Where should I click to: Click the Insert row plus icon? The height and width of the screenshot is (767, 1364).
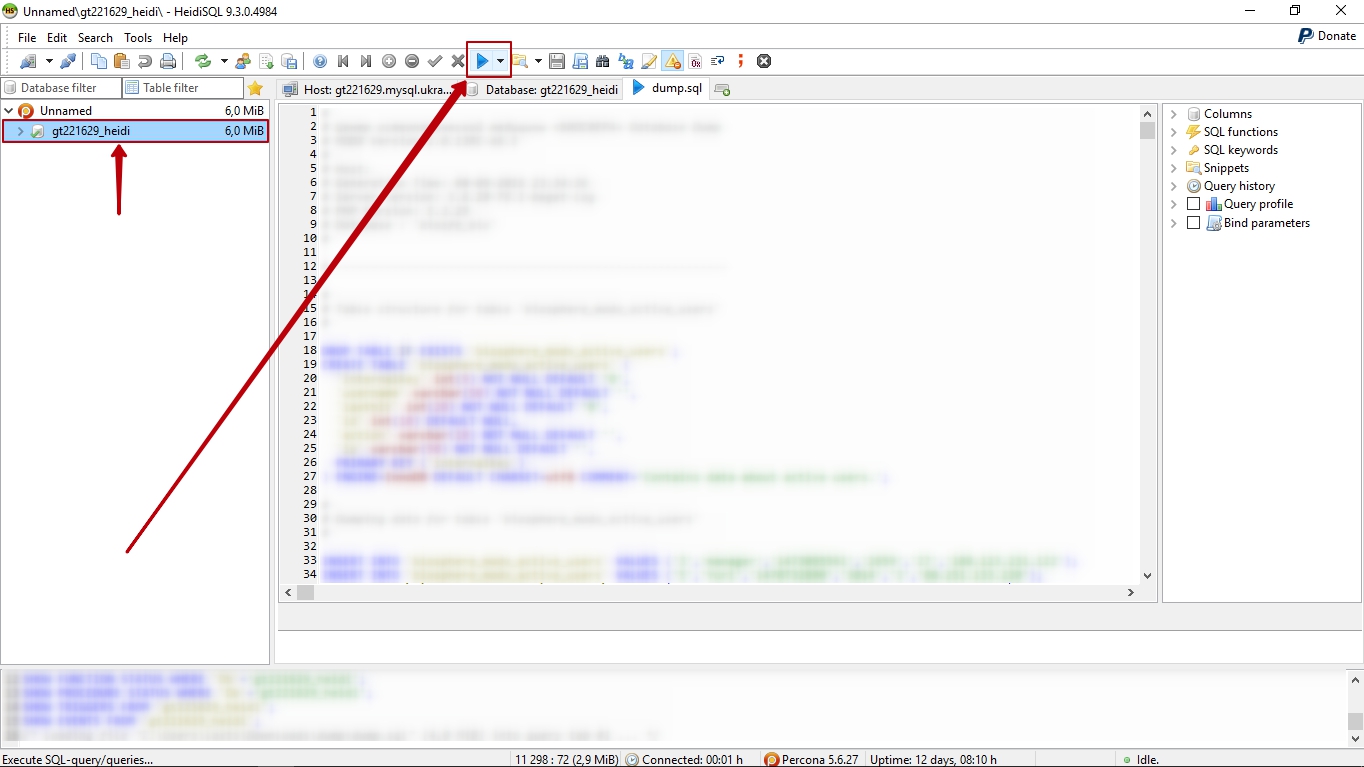tap(389, 61)
